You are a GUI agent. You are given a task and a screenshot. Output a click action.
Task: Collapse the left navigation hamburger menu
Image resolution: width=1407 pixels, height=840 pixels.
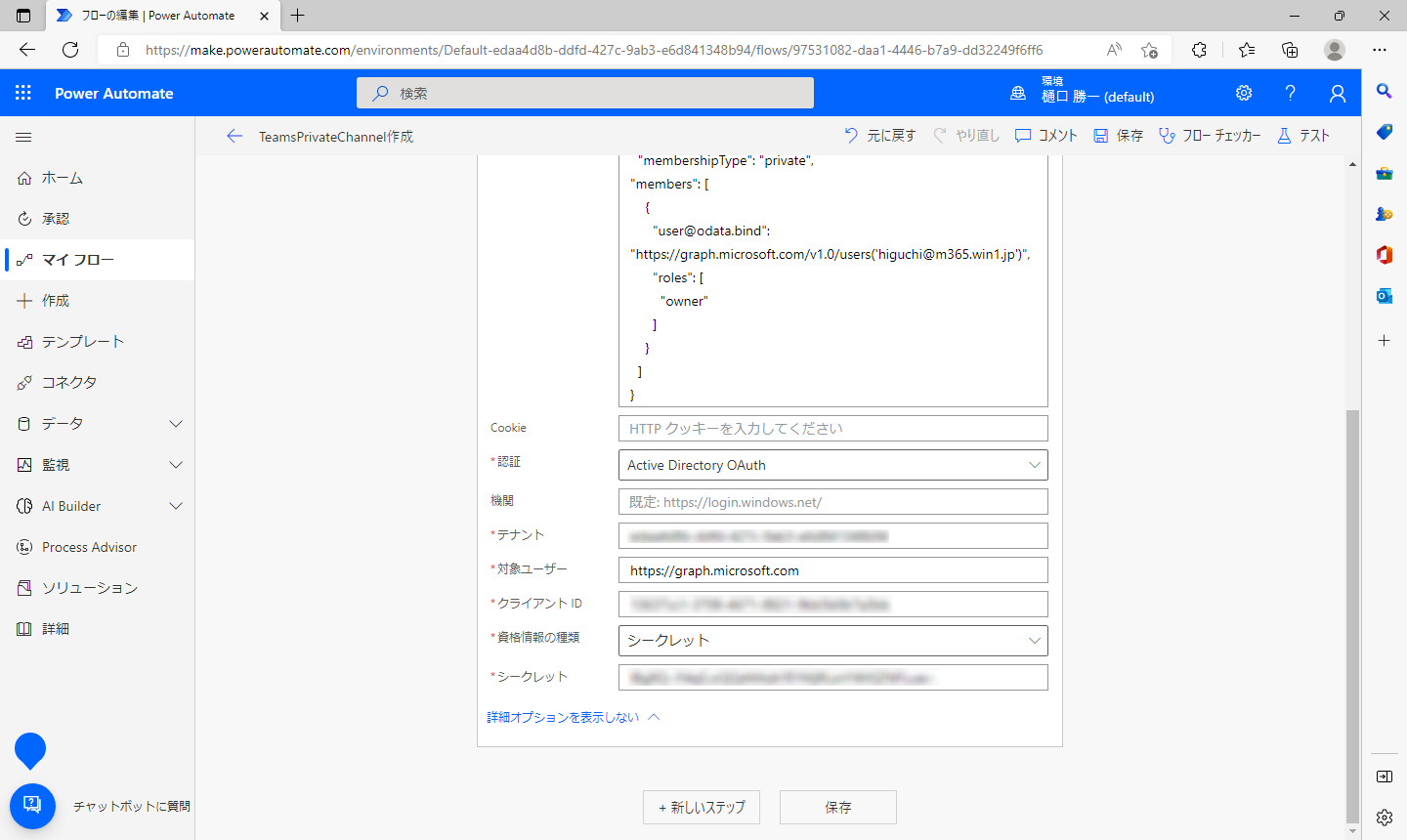24,138
